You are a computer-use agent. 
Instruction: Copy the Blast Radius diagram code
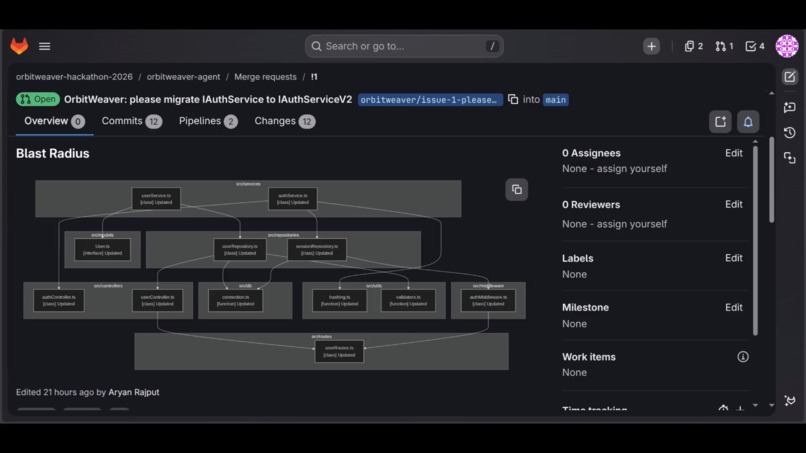[x=517, y=190]
